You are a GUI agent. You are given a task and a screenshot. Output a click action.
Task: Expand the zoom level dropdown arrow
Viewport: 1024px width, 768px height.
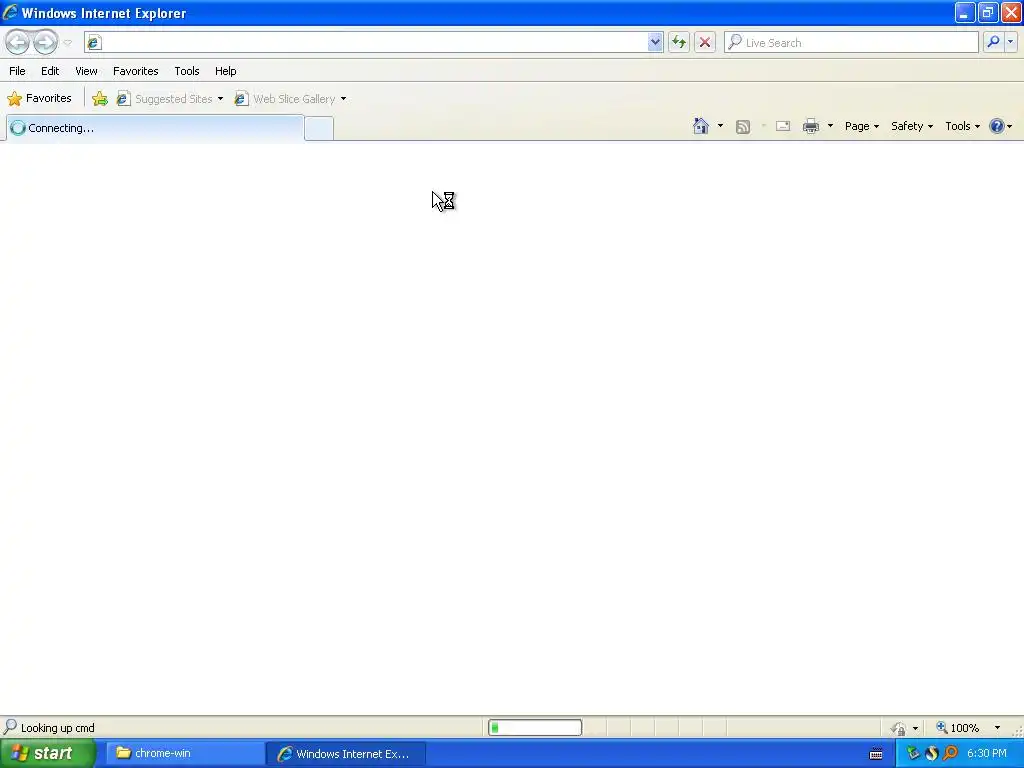[997, 728]
